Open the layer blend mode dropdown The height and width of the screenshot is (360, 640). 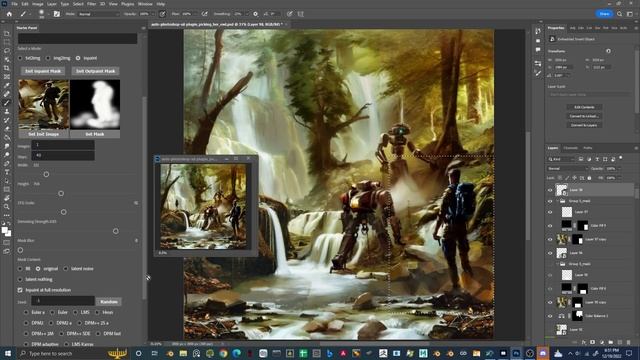click(567, 169)
